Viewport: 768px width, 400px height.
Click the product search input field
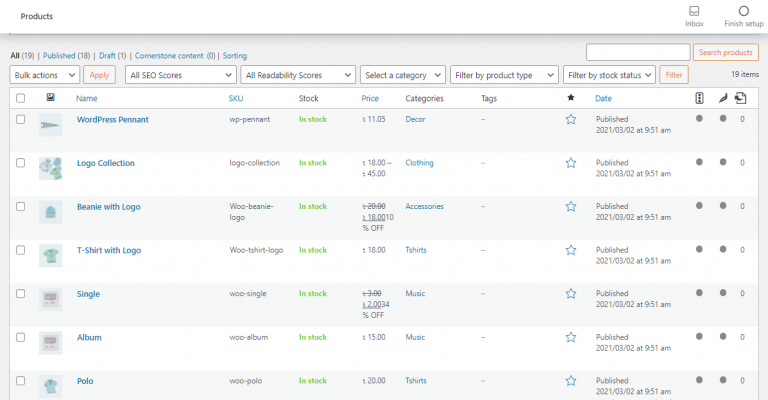pyautogui.click(x=637, y=52)
